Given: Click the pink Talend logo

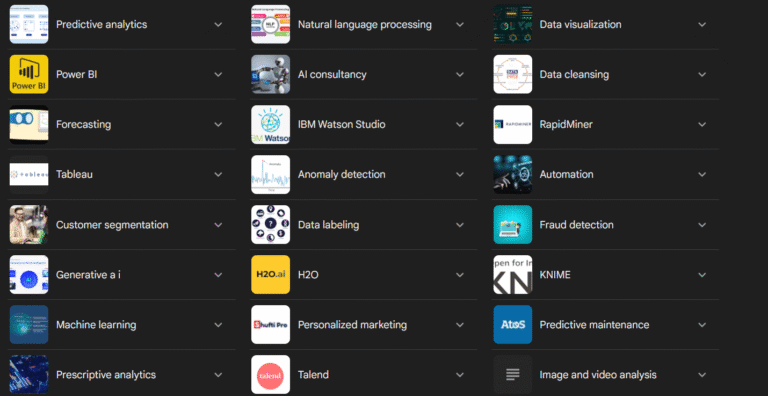Looking at the screenshot, I should coord(270,374).
